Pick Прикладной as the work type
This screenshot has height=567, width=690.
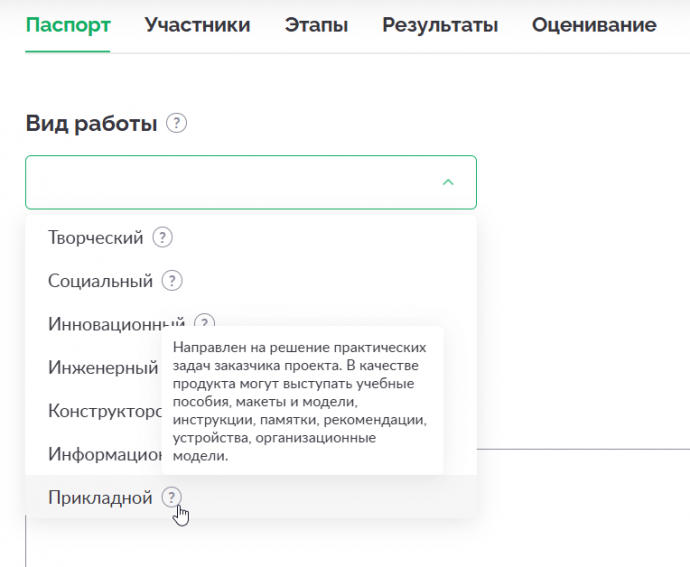(x=100, y=497)
